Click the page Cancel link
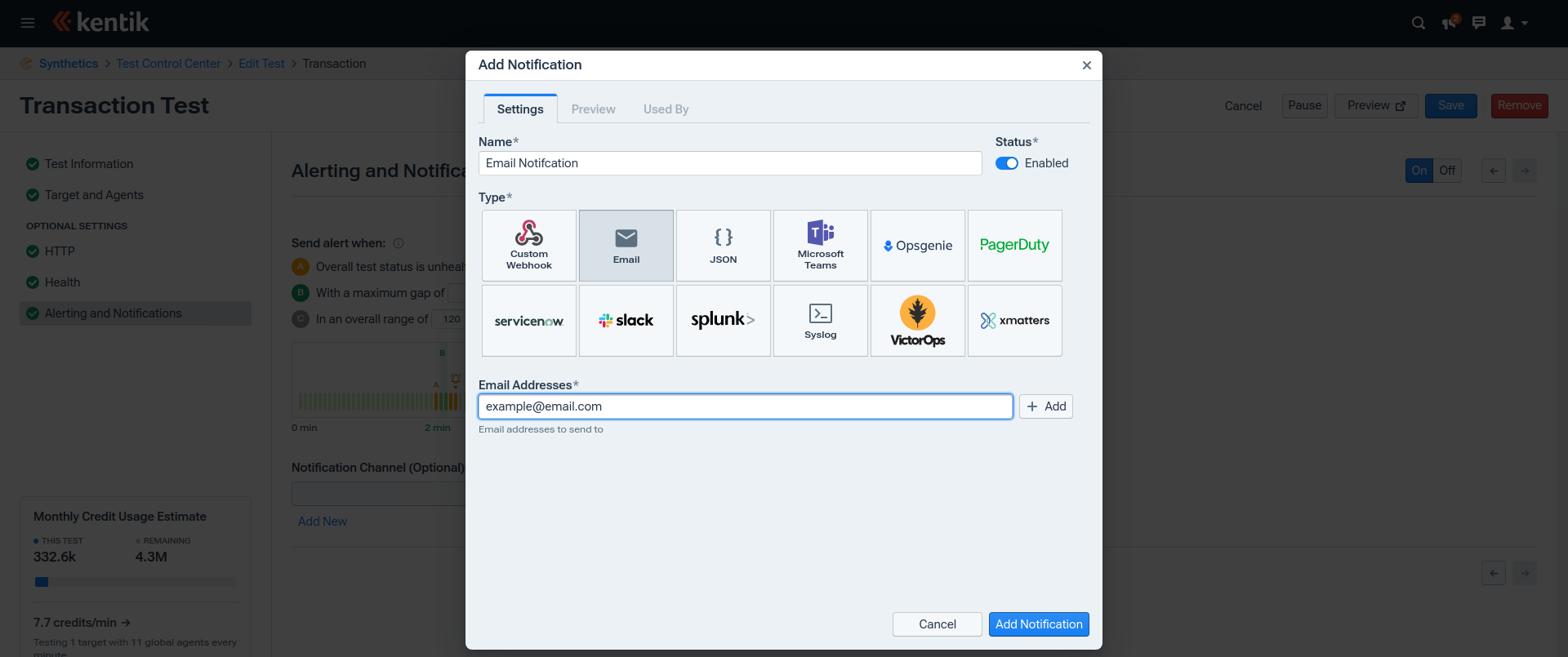1568x657 pixels. click(x=1243, y=106)
